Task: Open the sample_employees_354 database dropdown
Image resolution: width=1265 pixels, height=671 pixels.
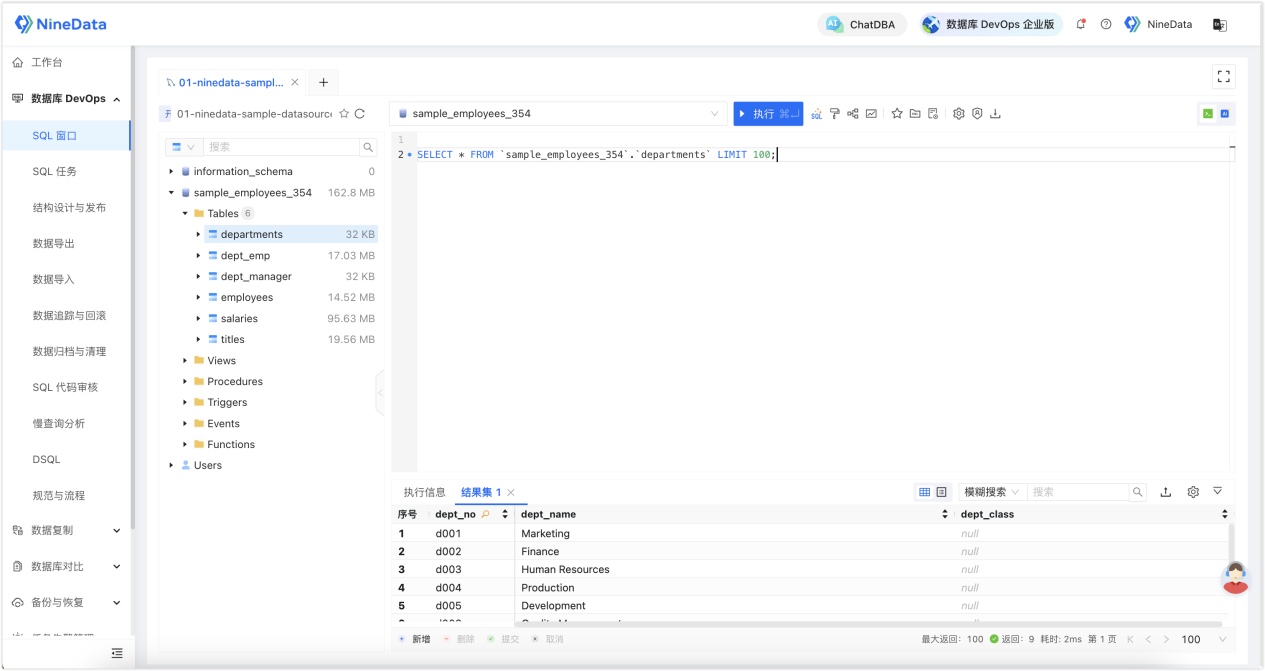Action: coord(558,114)
